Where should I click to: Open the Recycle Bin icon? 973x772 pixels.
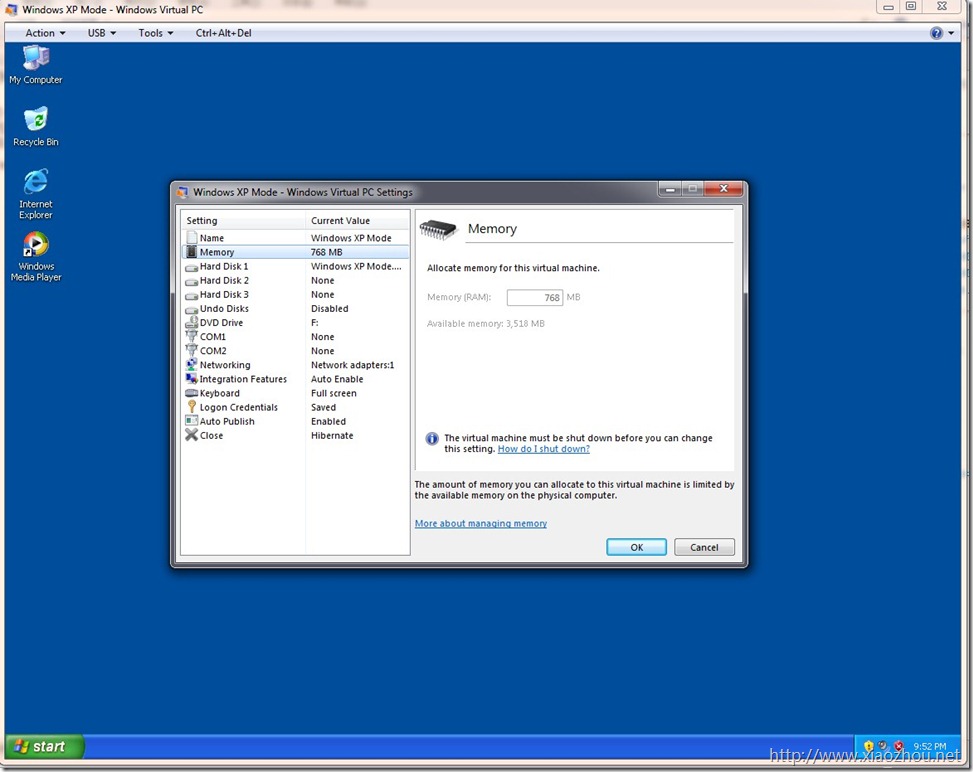coord(36,127)
